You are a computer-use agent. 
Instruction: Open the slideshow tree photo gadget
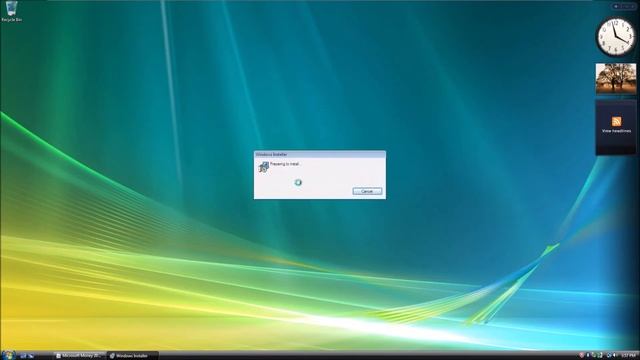[616, 79]
